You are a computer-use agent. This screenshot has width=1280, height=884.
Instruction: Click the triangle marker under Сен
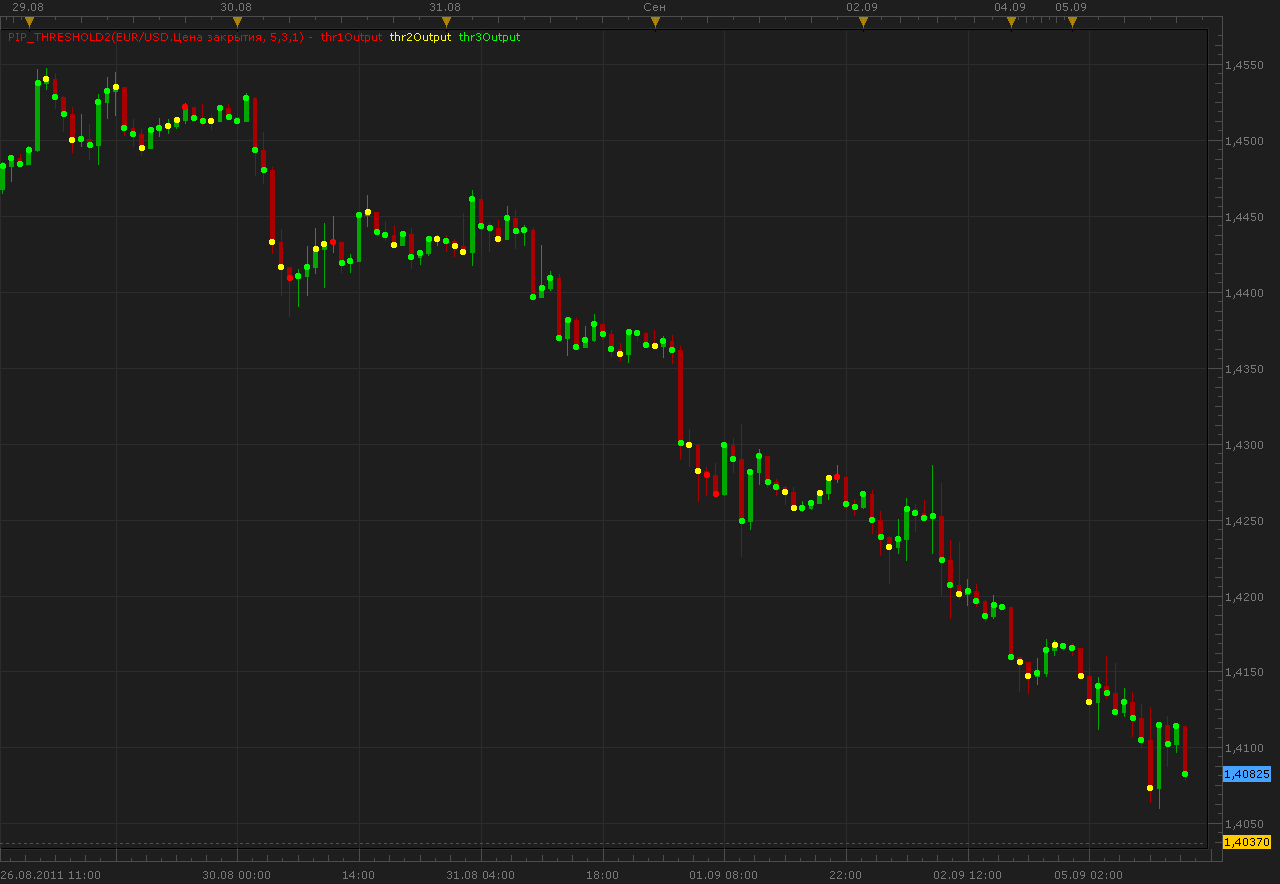point(655,21)
